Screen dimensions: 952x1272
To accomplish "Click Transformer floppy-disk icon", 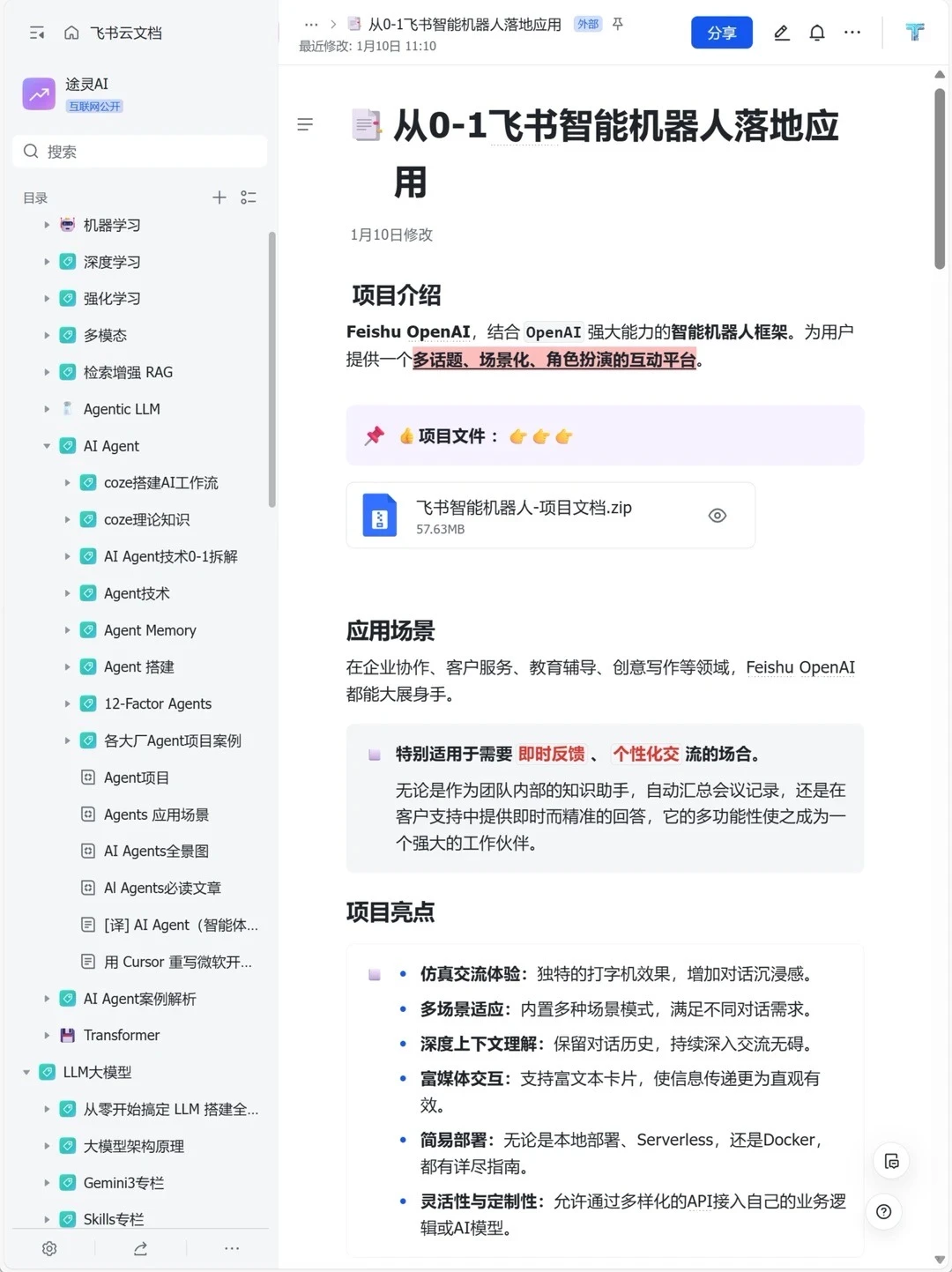I will coord(67,1035).
